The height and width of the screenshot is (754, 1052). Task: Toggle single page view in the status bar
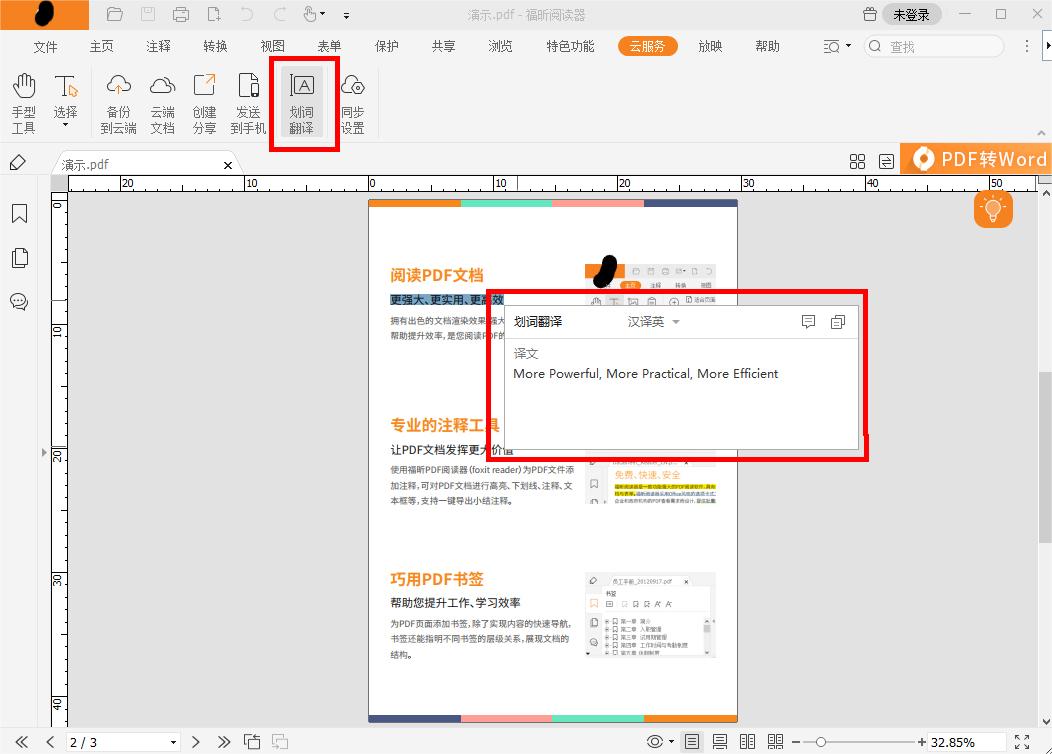(x=691, y=741)
